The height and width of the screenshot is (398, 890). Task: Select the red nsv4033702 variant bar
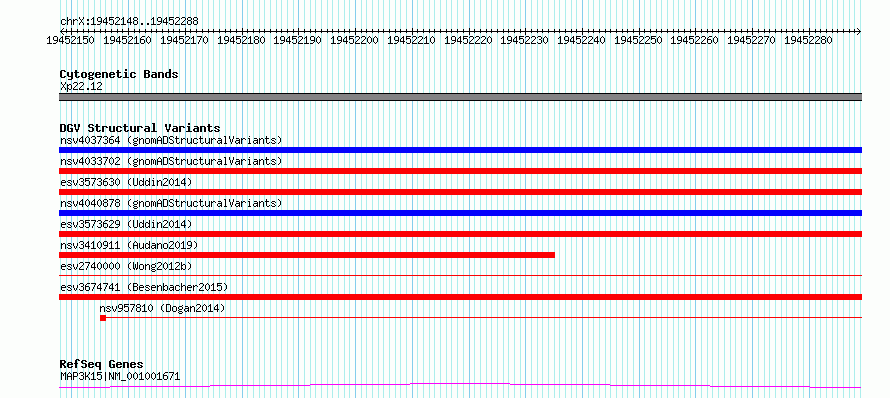click(x=460, y=171)
